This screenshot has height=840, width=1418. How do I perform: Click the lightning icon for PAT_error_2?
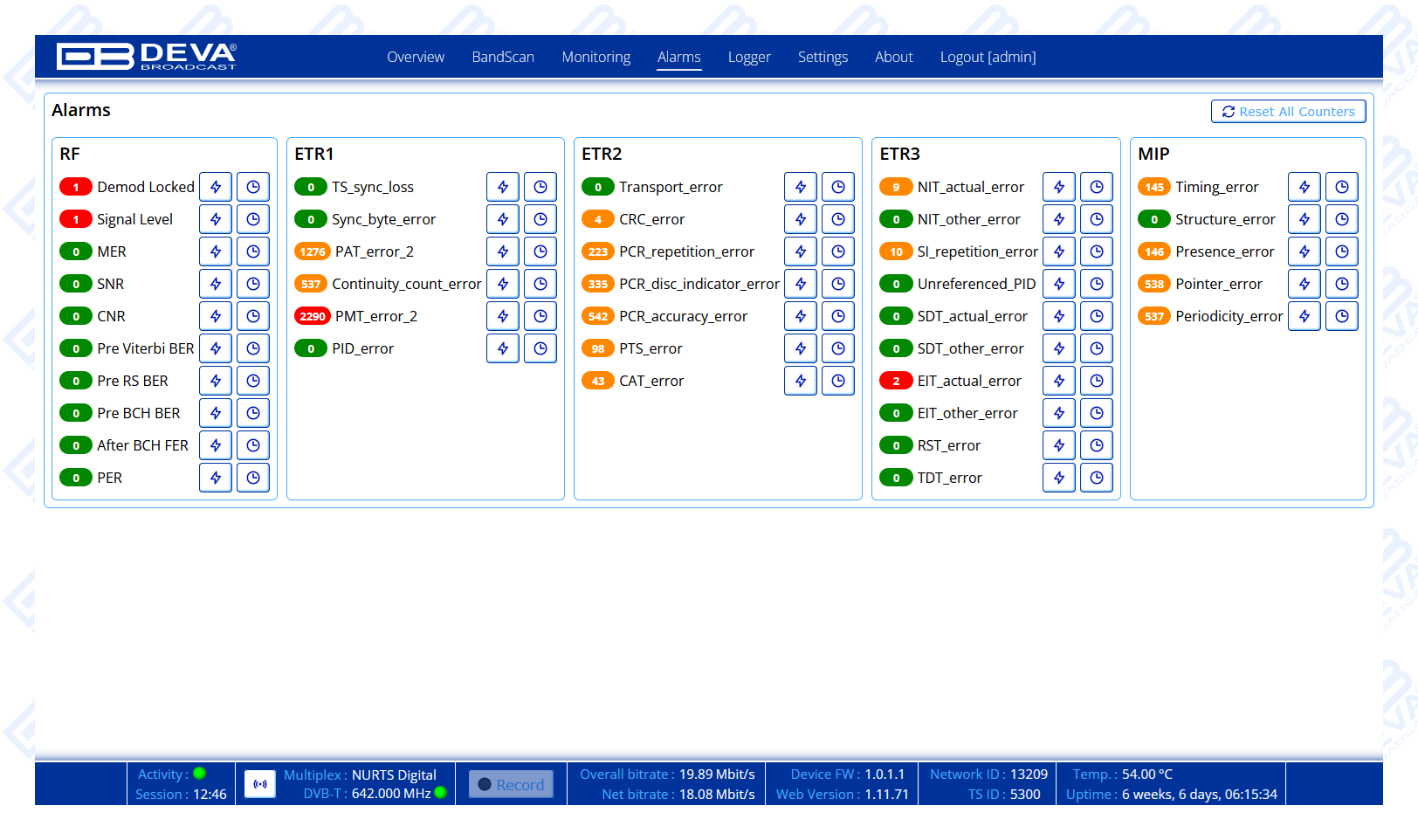(503, 251)
